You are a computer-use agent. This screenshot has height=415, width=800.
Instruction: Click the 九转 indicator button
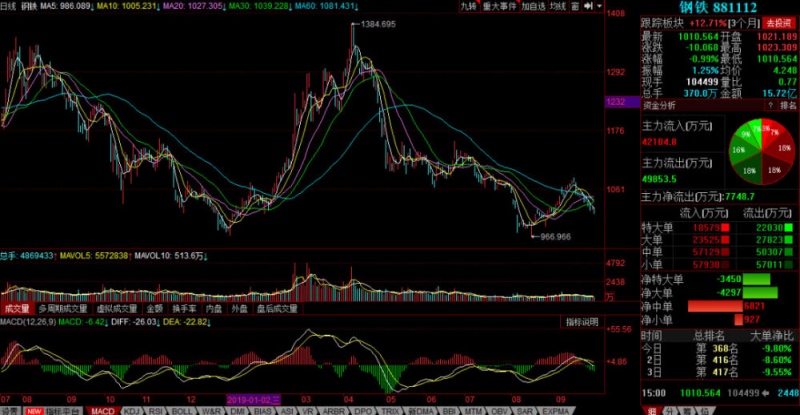pyautogui.click(x=468, y=6)
